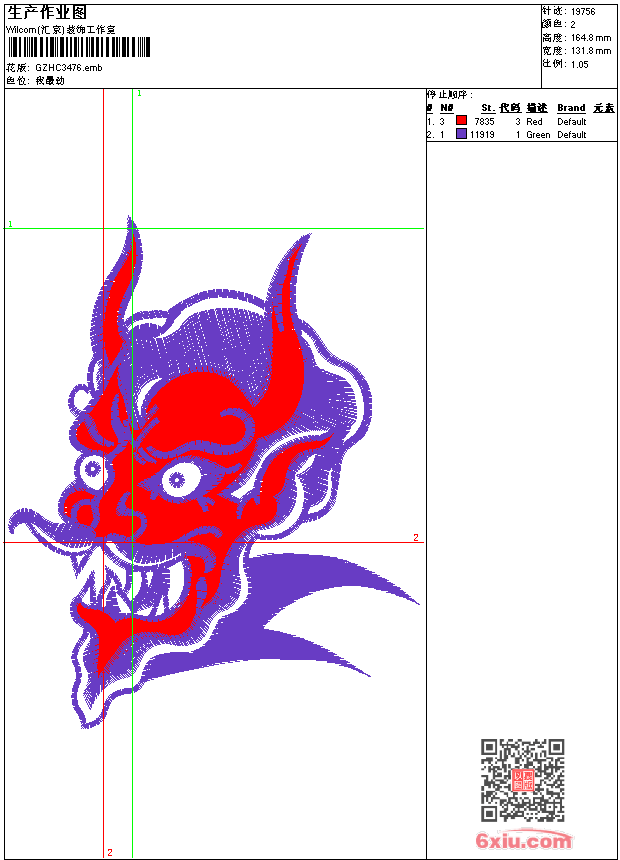620x860 pixels.
Task: Click the 生产作业图 worksheet title
Action: [47, 12]
